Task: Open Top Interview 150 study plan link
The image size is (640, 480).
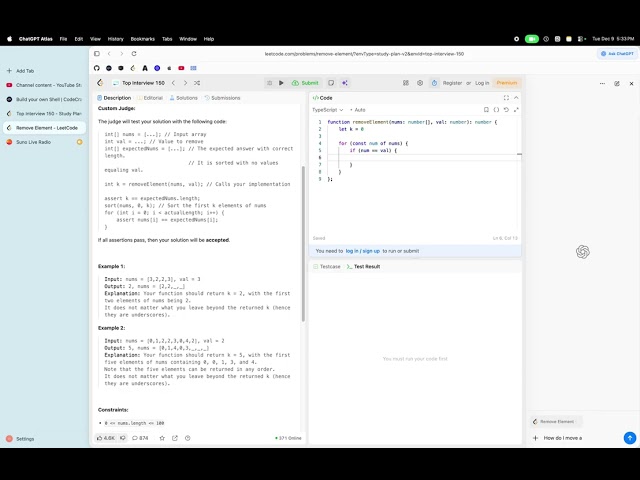Action: click(x=139, y=83)
